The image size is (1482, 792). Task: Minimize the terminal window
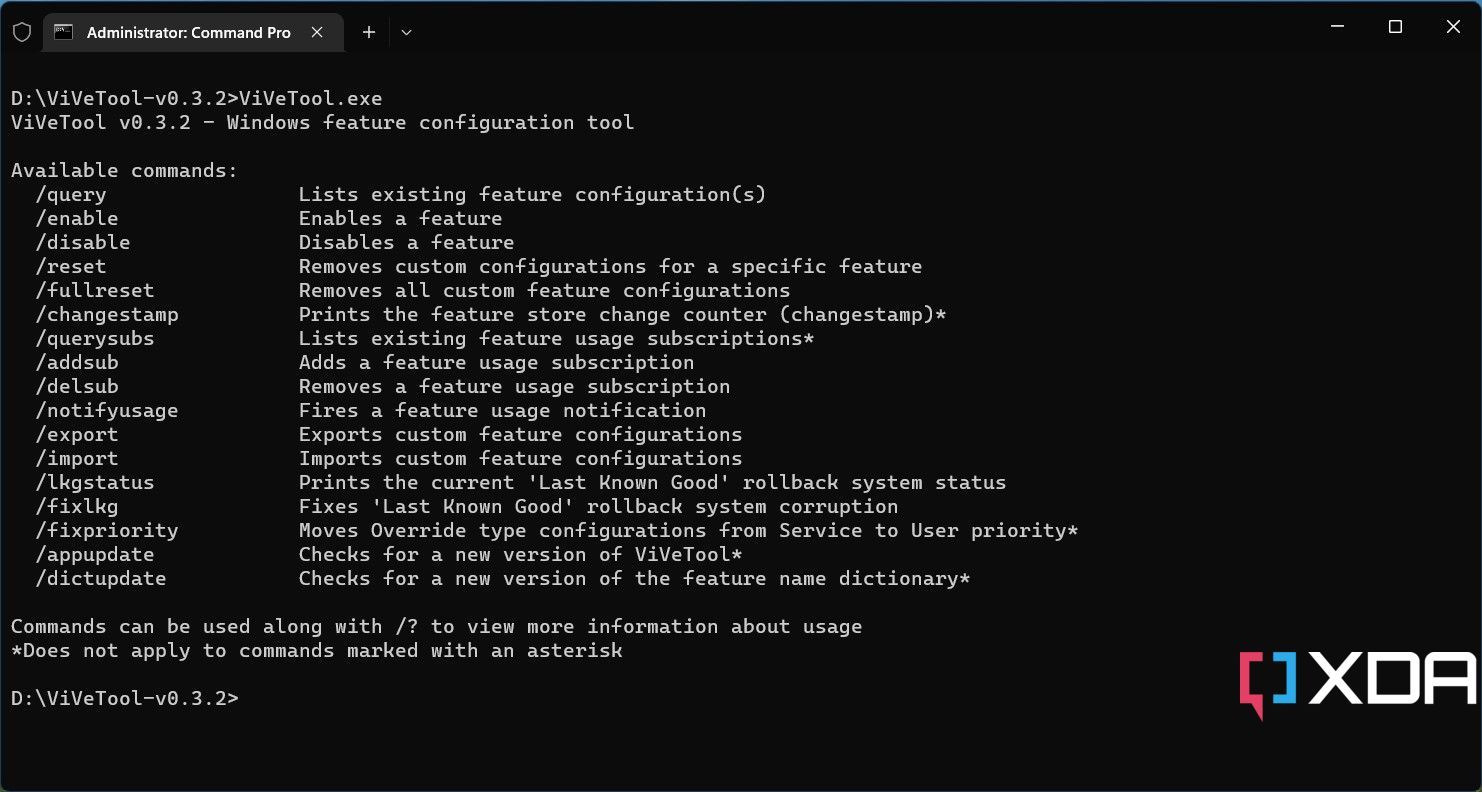coord(1337,27)
